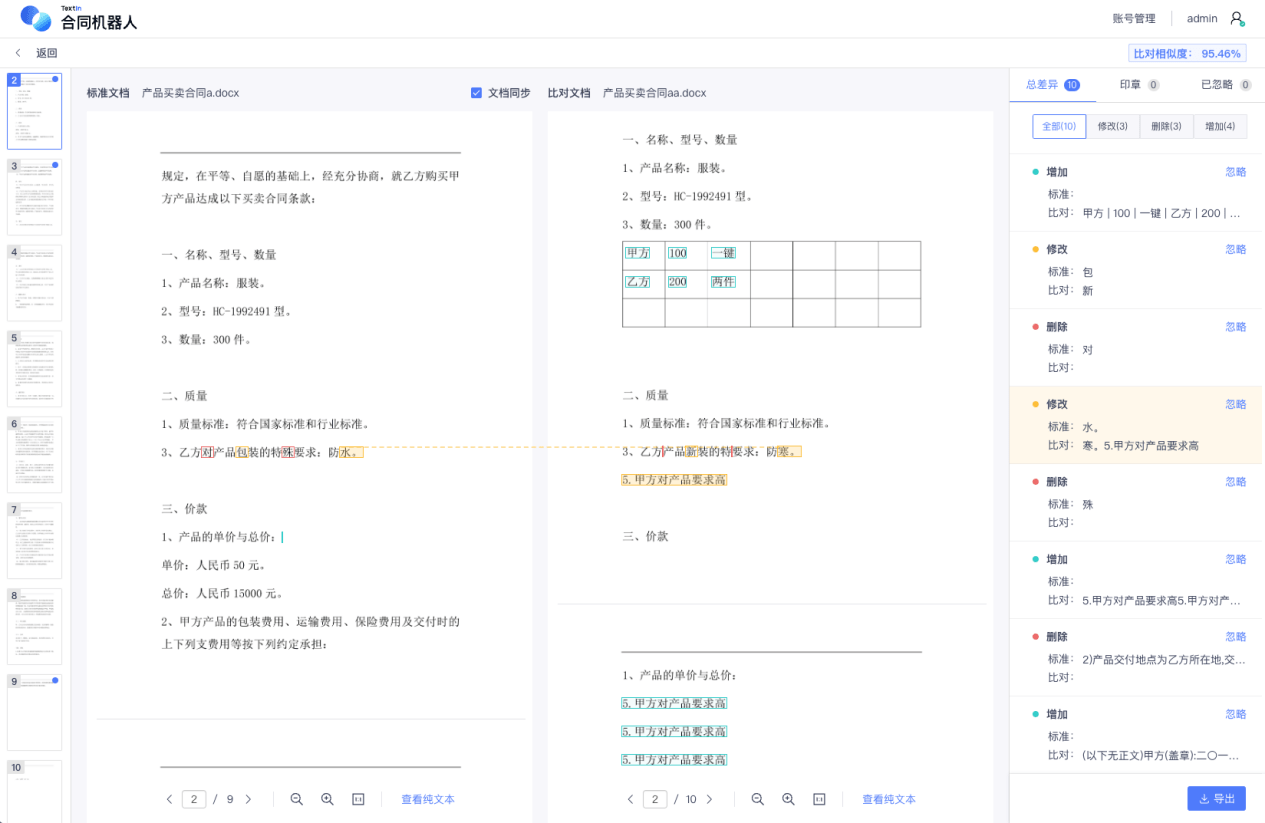Zoom in the standard document
1265x823 pixels.
[327, 799]
